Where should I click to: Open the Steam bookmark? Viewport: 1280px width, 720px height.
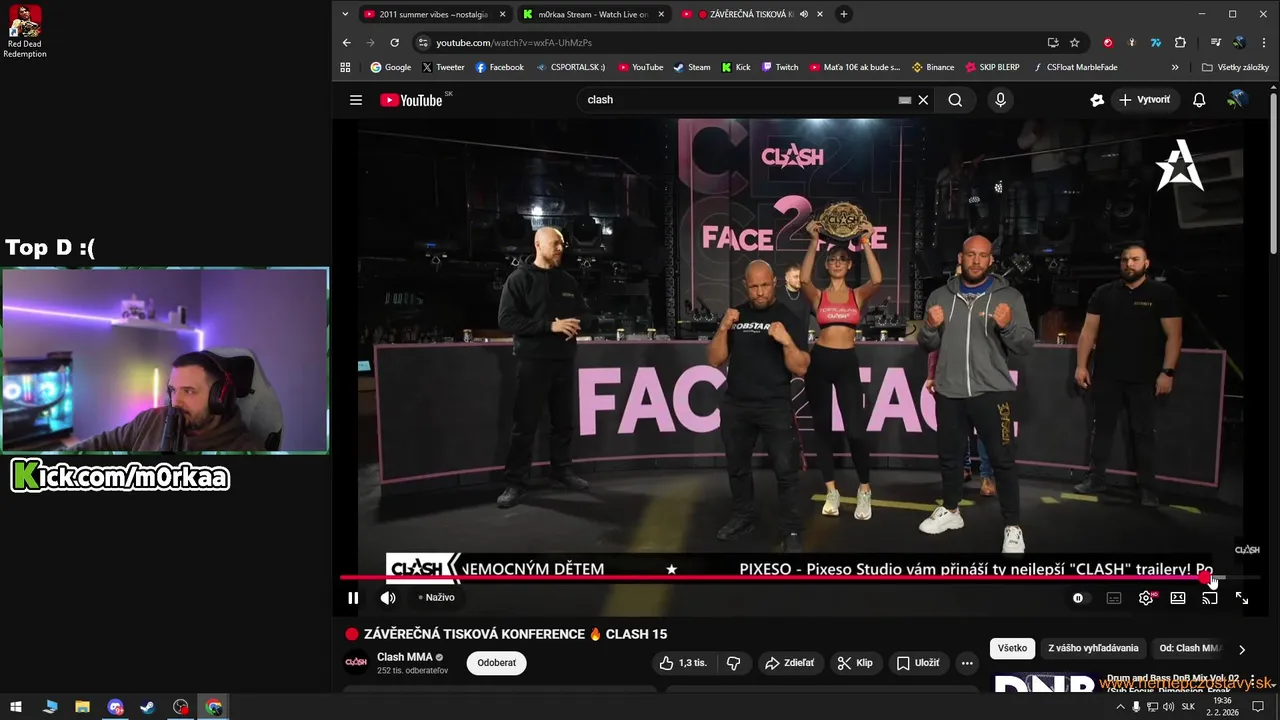click(x=692, y=68)
